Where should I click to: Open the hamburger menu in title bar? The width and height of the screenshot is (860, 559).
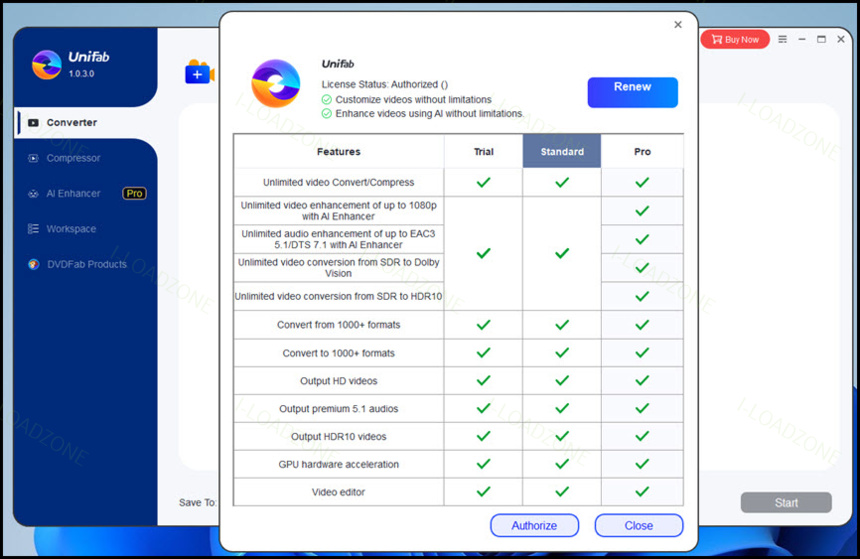(783, 39)
